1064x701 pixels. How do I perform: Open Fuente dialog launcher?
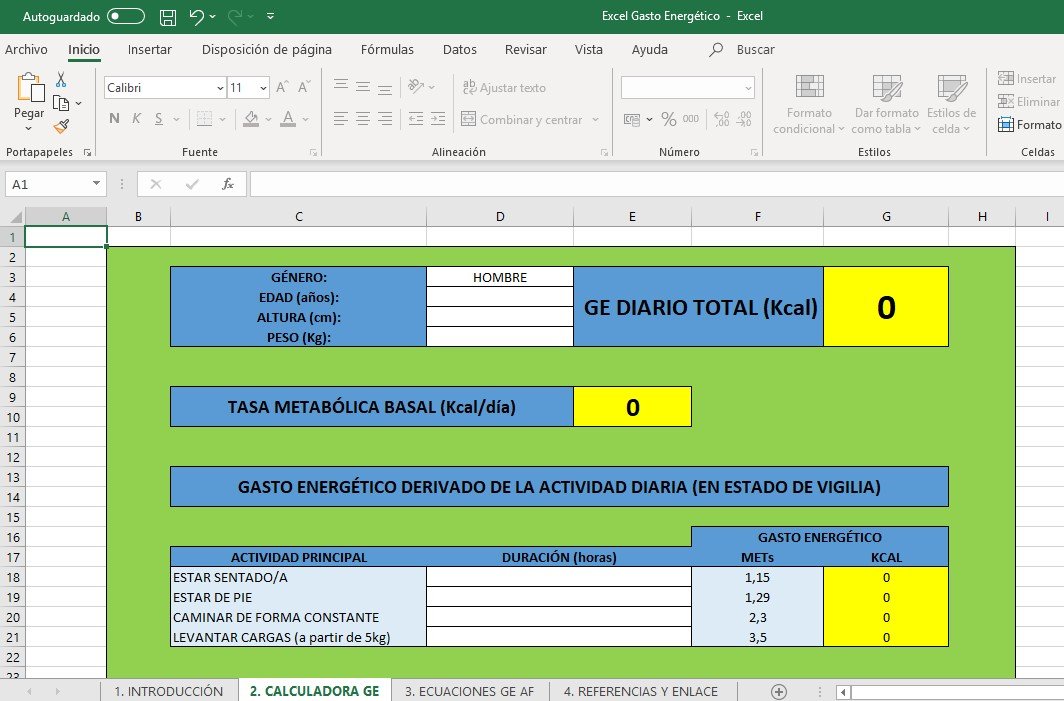[x=313, y=153]
